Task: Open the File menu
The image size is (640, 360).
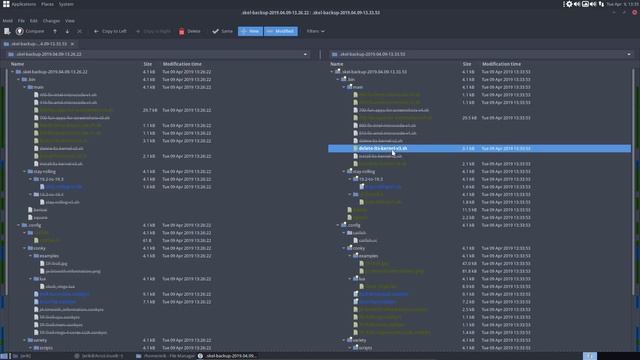Action: click(21, 20)
